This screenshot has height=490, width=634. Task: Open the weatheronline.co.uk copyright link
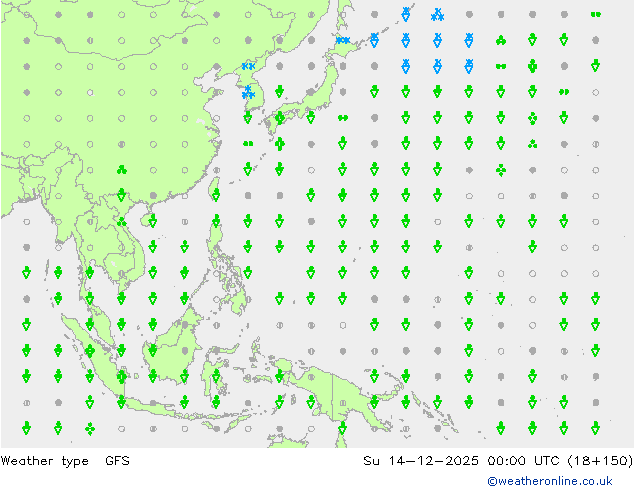tap(550, 481)
